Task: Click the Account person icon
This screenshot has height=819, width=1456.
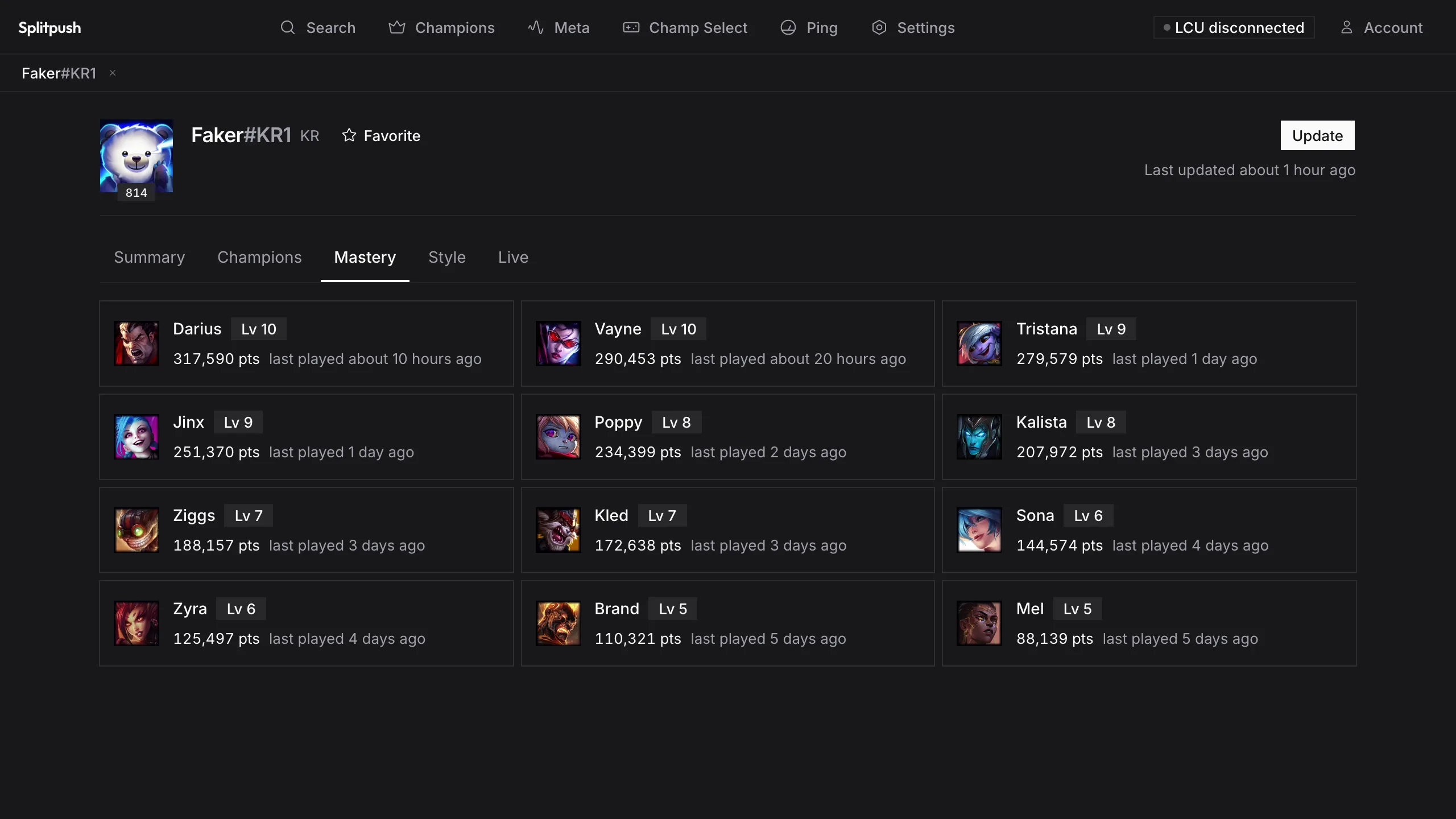Action: [x=1347, y=27]
